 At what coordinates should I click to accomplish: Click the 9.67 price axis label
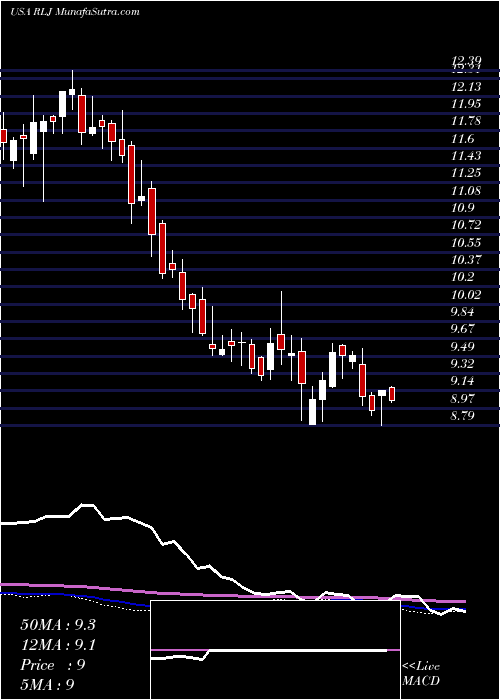point(462,329)
